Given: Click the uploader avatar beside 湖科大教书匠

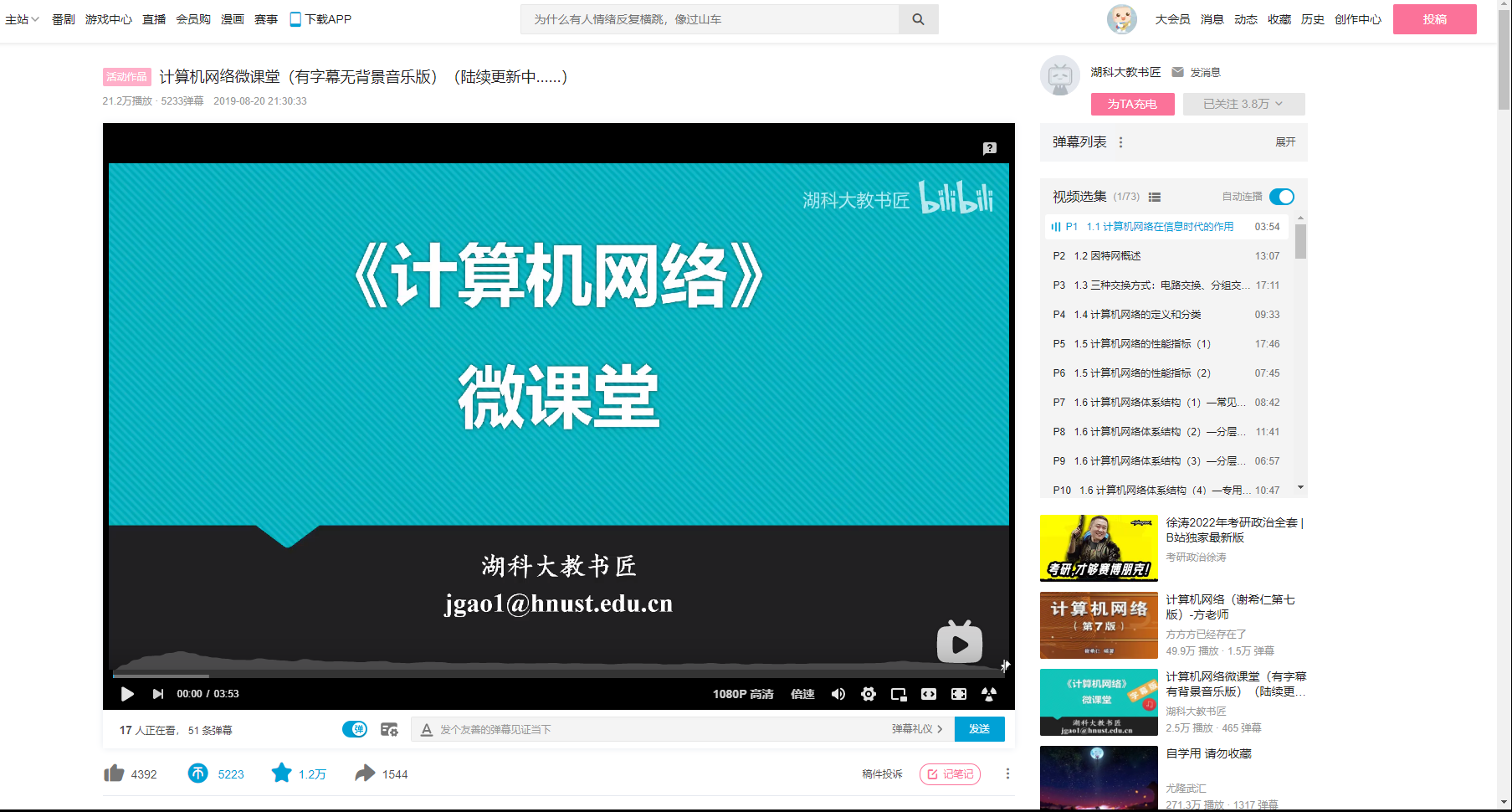Looking at the screenshot, I should 1060,76.
